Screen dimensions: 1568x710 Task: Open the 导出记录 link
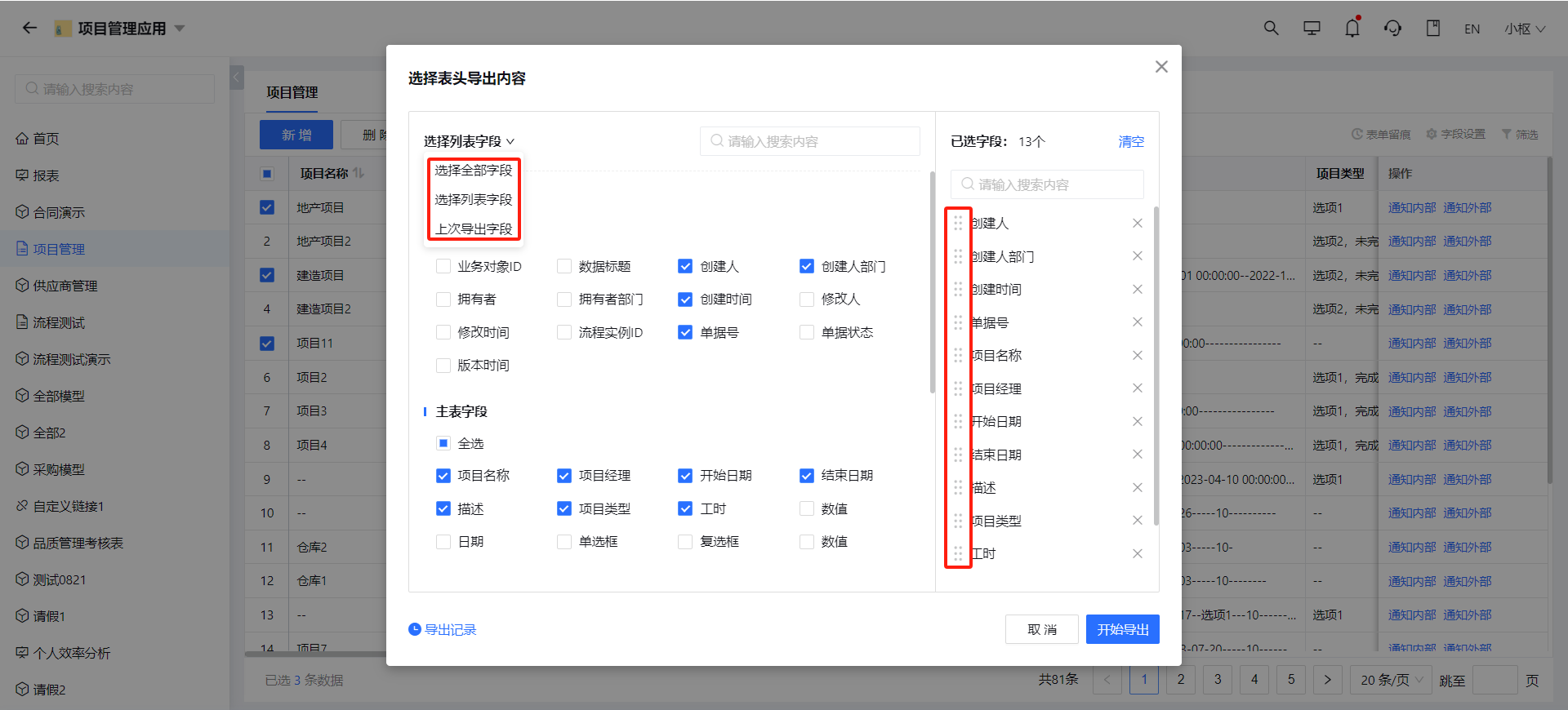(450, 629)
